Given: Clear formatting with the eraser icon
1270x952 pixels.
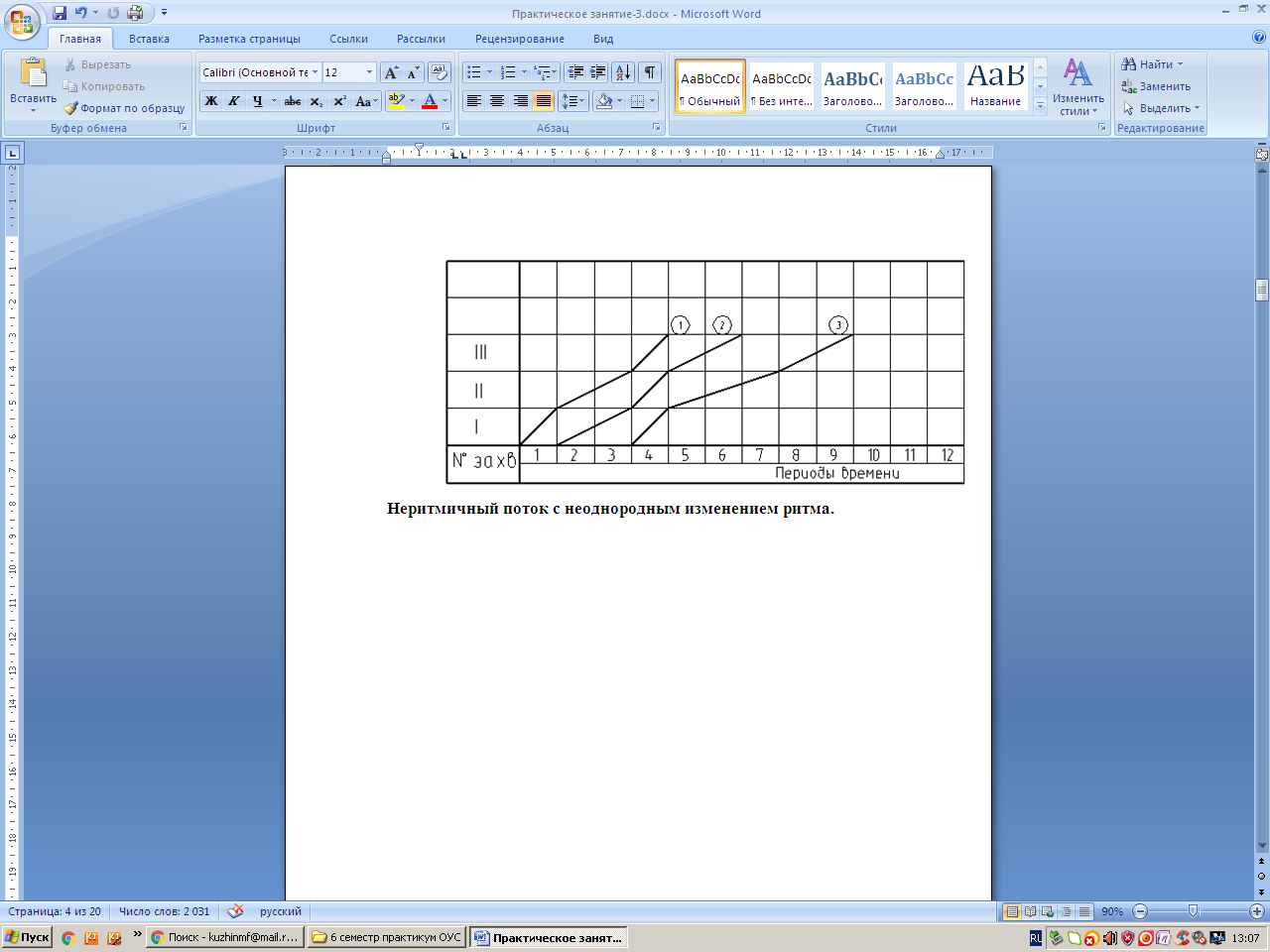Looking at the screenshot, I should (440, 72).
